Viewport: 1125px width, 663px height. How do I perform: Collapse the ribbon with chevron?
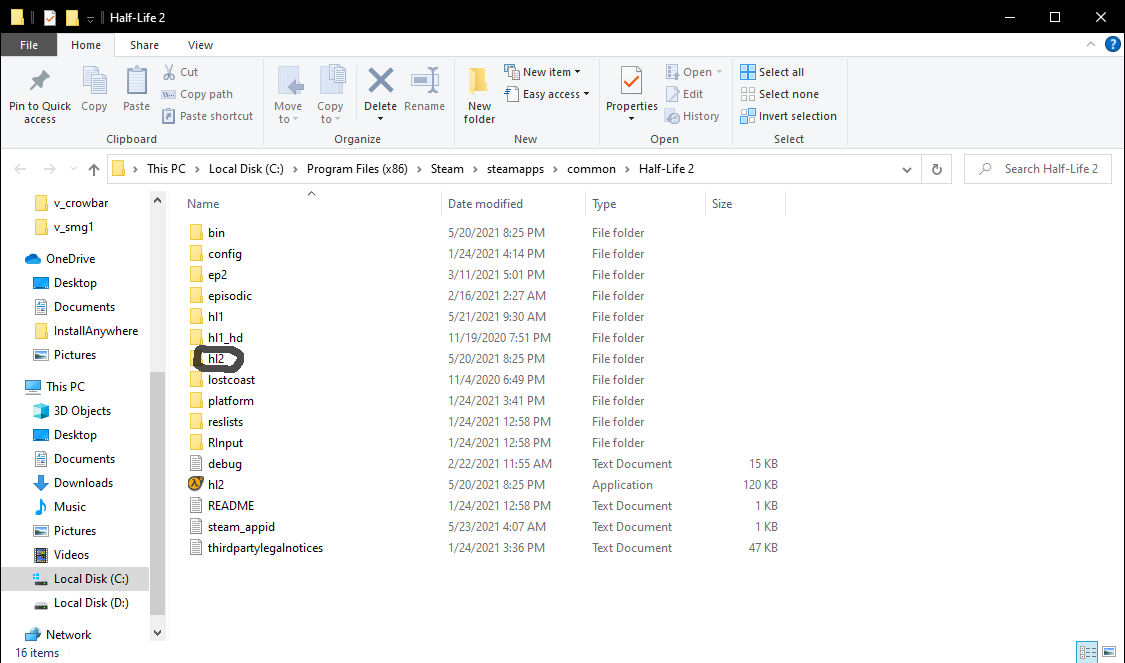[1091, 44]
